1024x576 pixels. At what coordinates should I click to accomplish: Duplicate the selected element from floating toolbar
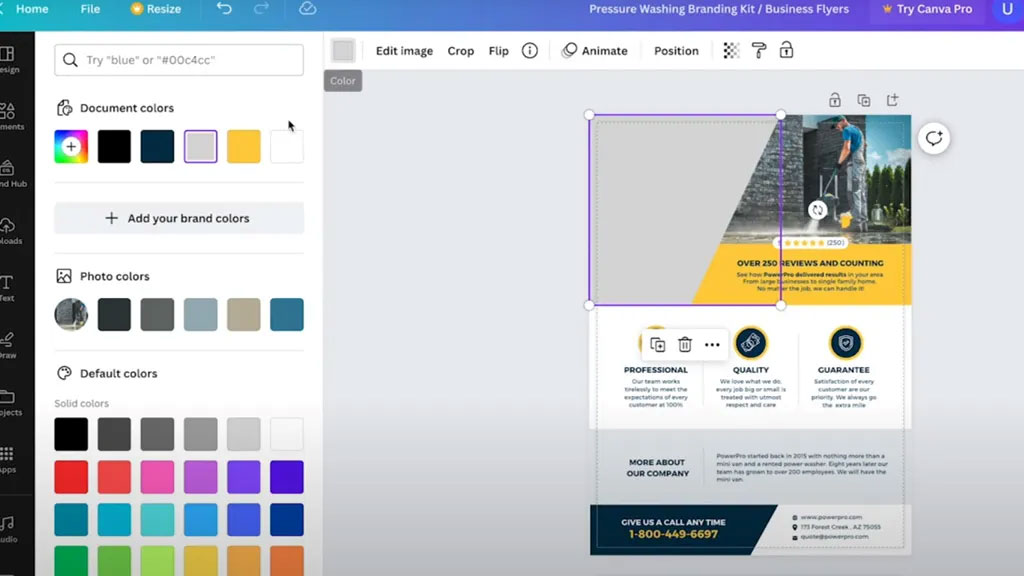click(657, 345)
